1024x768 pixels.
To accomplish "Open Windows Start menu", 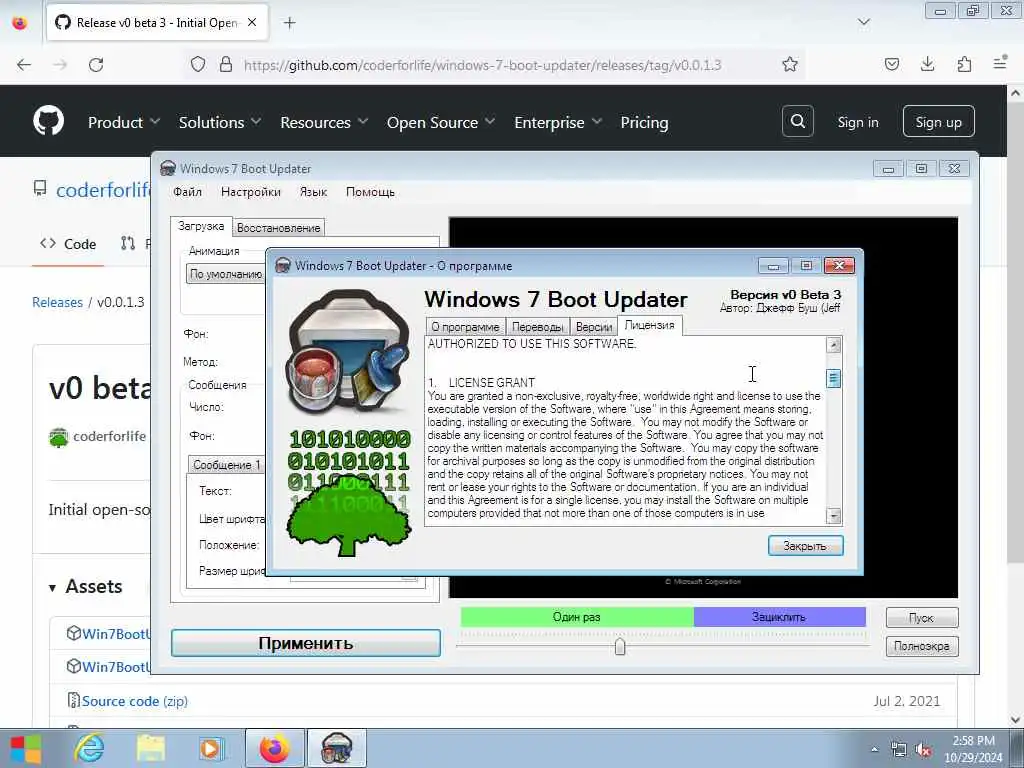I will 25,748.
